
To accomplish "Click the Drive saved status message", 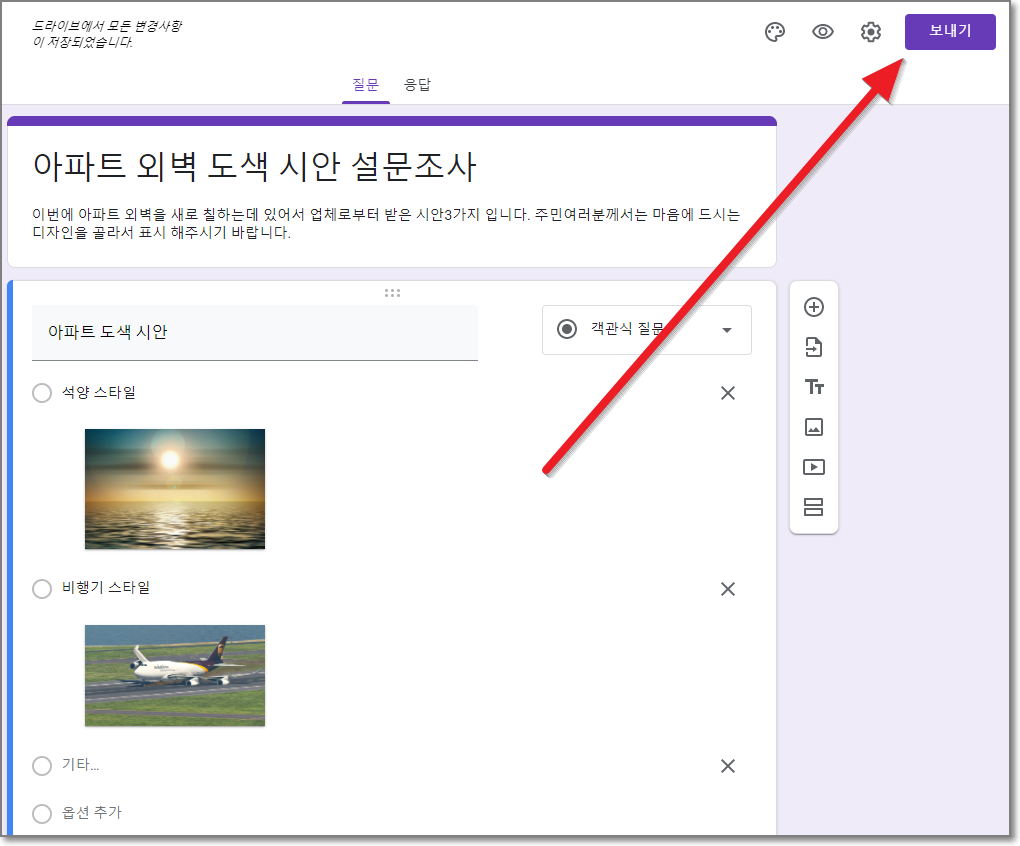I will point(107,34).
